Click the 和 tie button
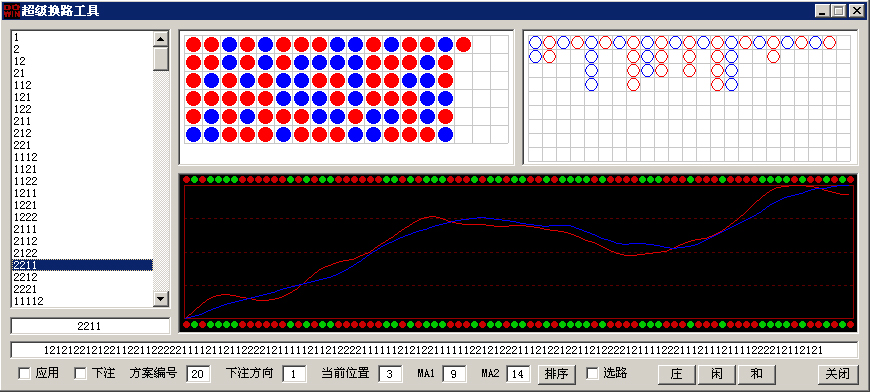This screenshot has width=870, height=392. [757, 374]
